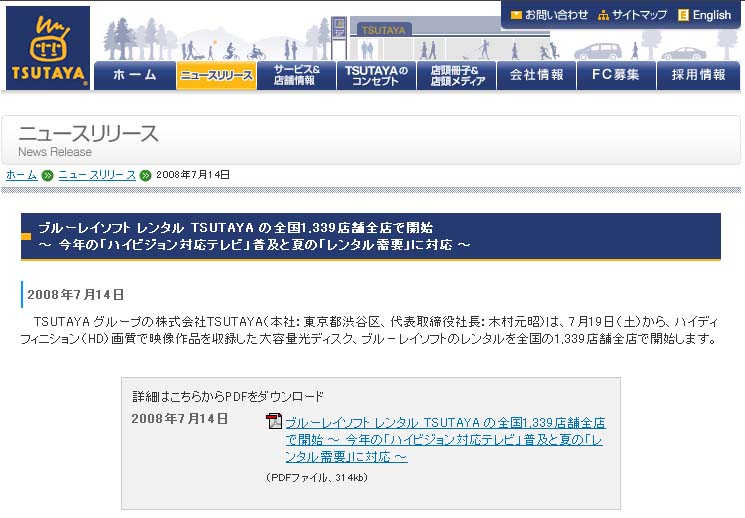The height and width of the screenshot is (518, 745).
Task: Click the bold date 2008年7月14日 above article
Action: [x=76, y=295]
